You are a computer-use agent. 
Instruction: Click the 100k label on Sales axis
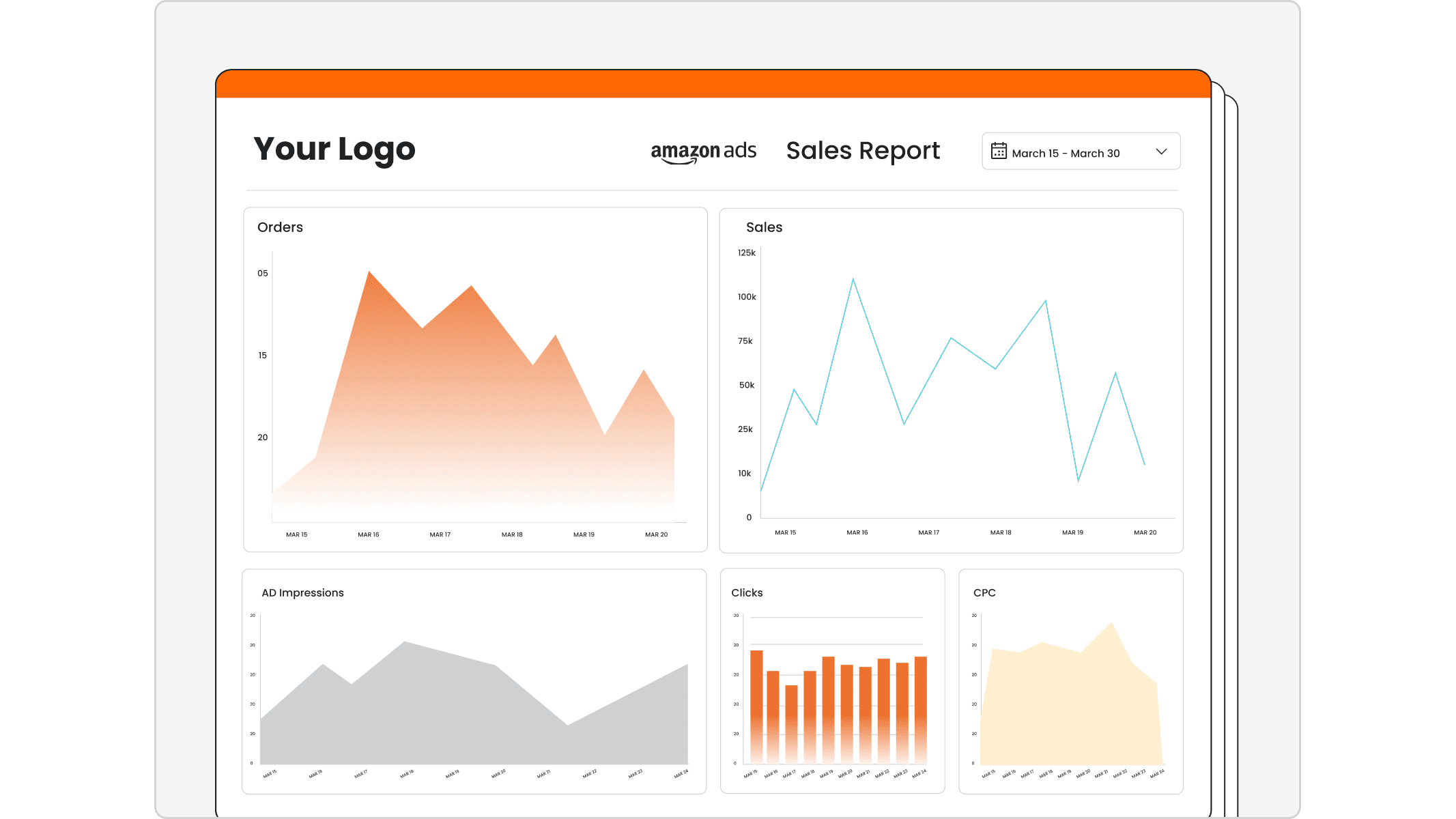(x=747, y=297)
